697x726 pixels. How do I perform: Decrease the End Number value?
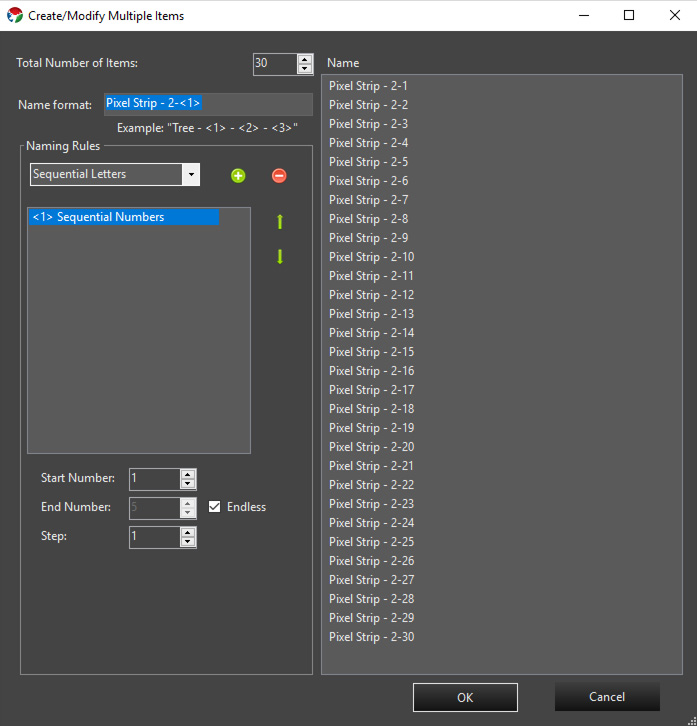[188, 513]
